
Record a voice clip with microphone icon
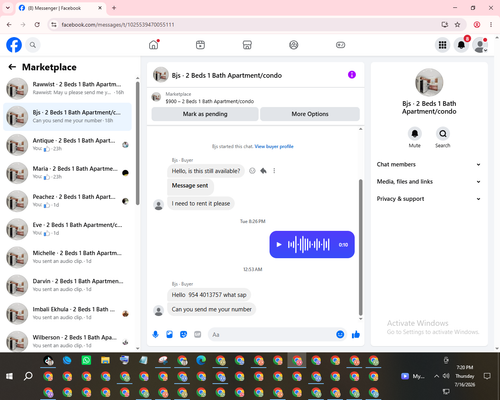point(155,334)
